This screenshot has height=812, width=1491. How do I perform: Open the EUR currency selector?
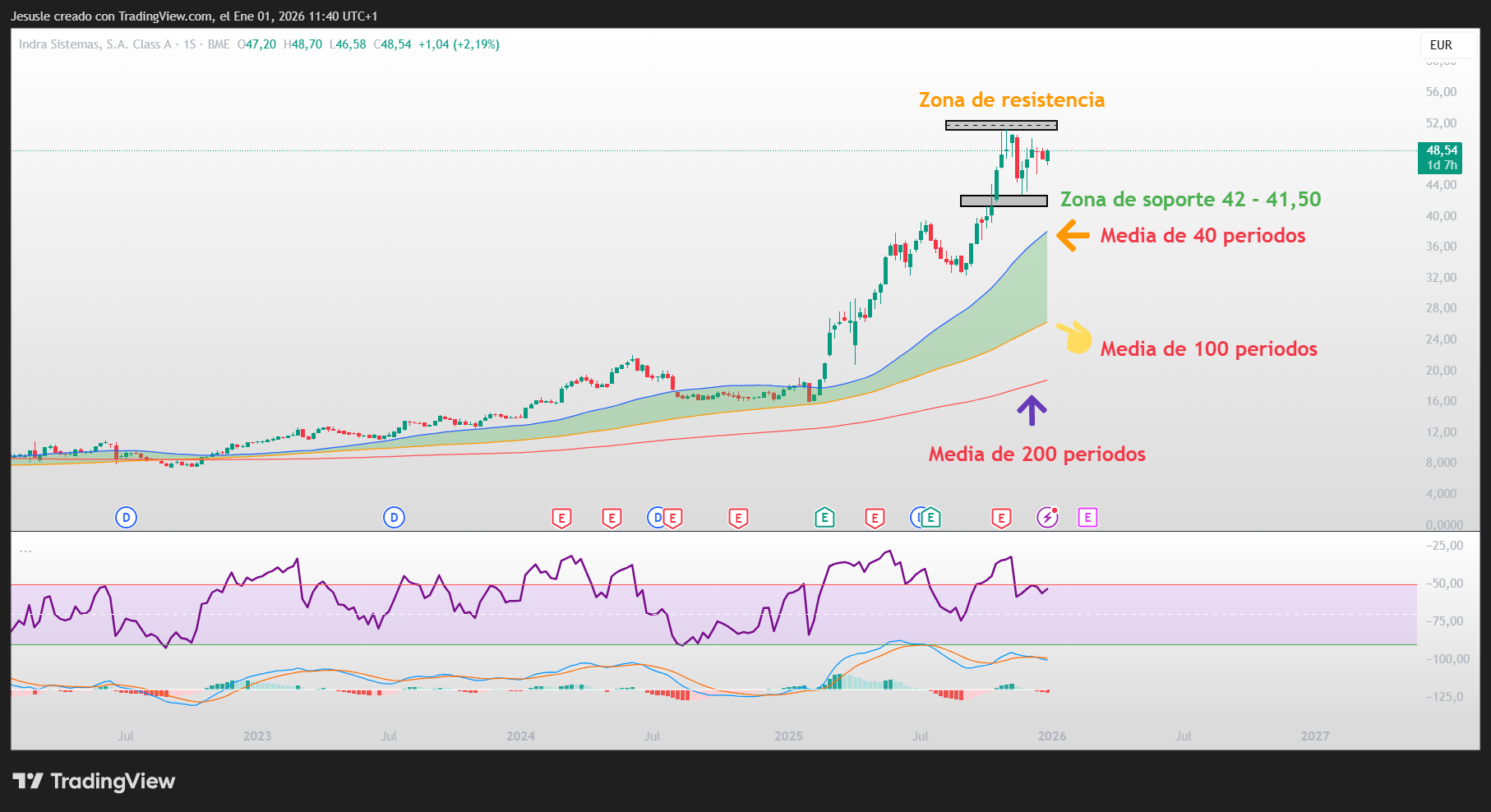coord(1441,45)
